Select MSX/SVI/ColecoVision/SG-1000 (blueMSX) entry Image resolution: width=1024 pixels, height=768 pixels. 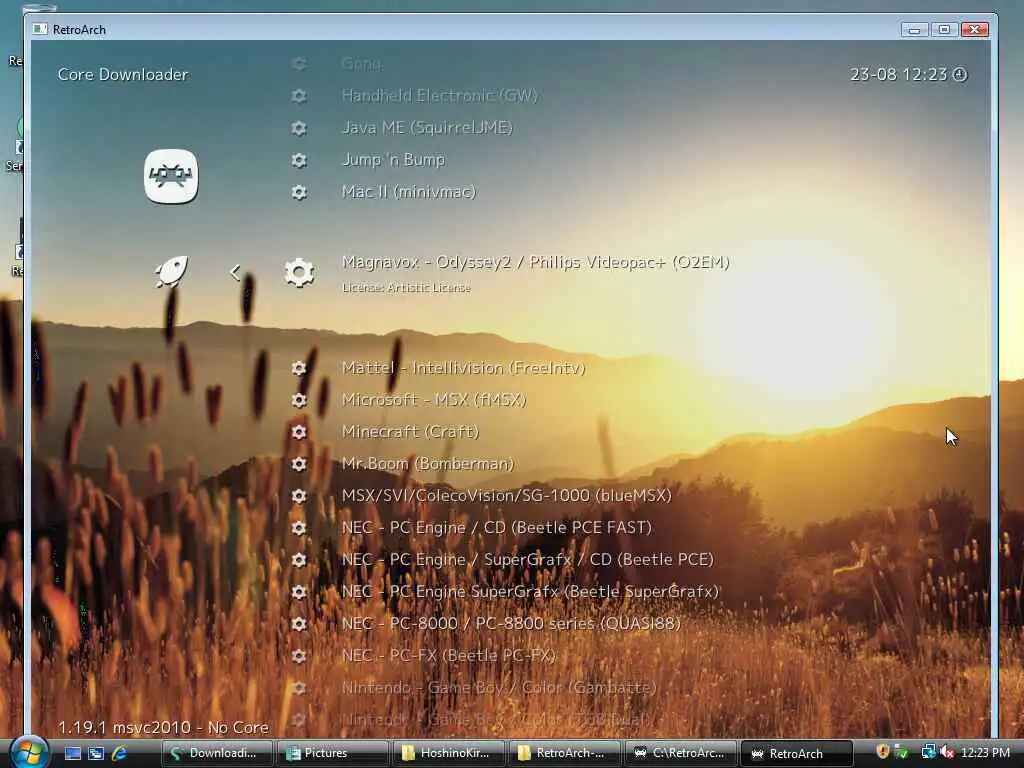coord(507,496)
